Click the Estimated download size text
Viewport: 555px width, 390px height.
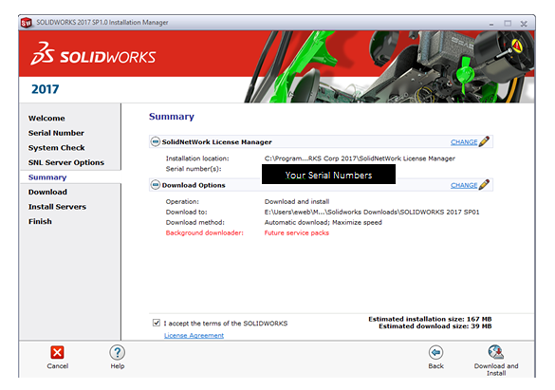click(x=435, y=326)
